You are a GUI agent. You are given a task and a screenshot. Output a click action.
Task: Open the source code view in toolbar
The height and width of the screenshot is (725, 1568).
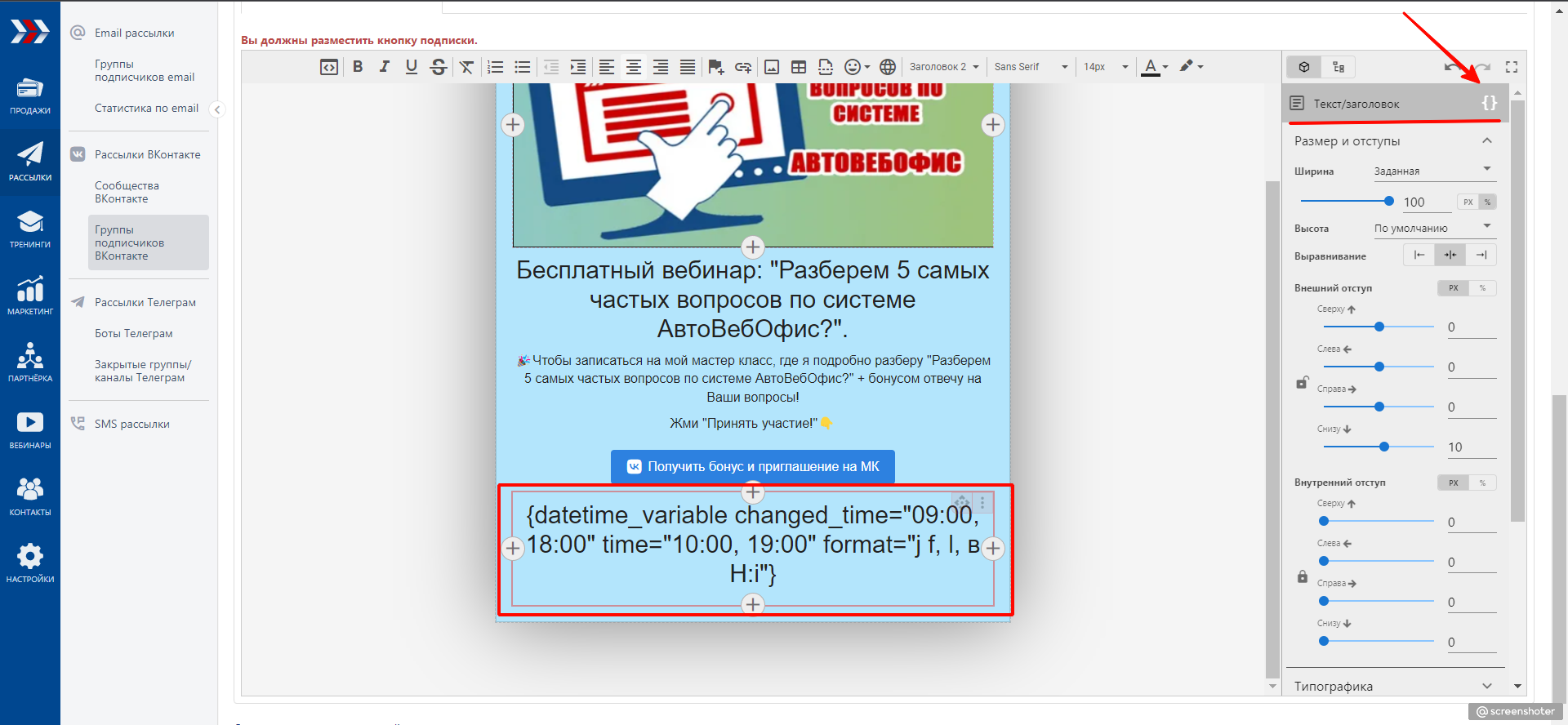pos(328,67)
